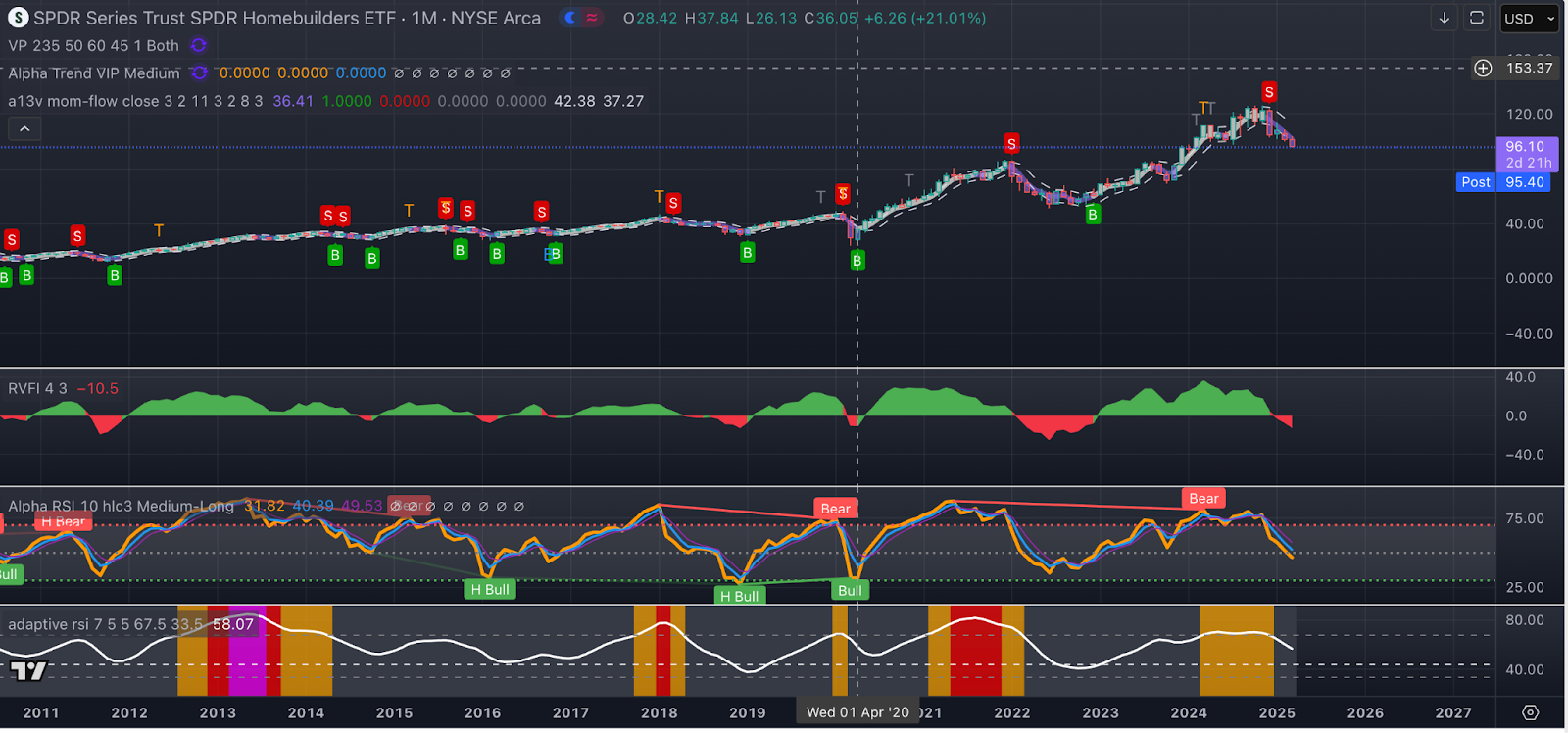Click the Alpha Trend VIP reload icon

pos(199,73)
